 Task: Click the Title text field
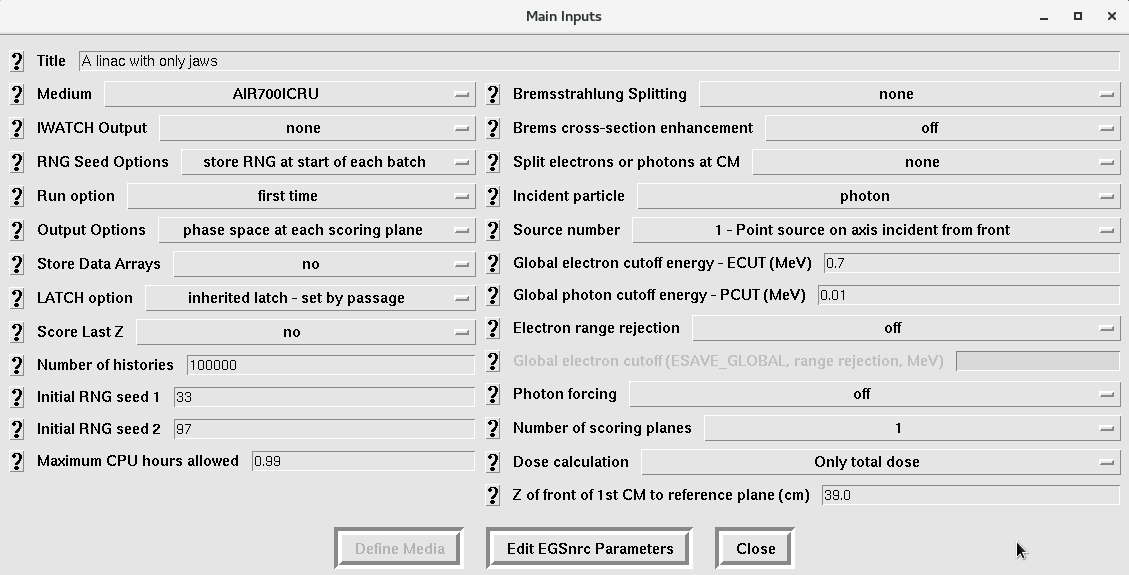(x=599, y=61)
